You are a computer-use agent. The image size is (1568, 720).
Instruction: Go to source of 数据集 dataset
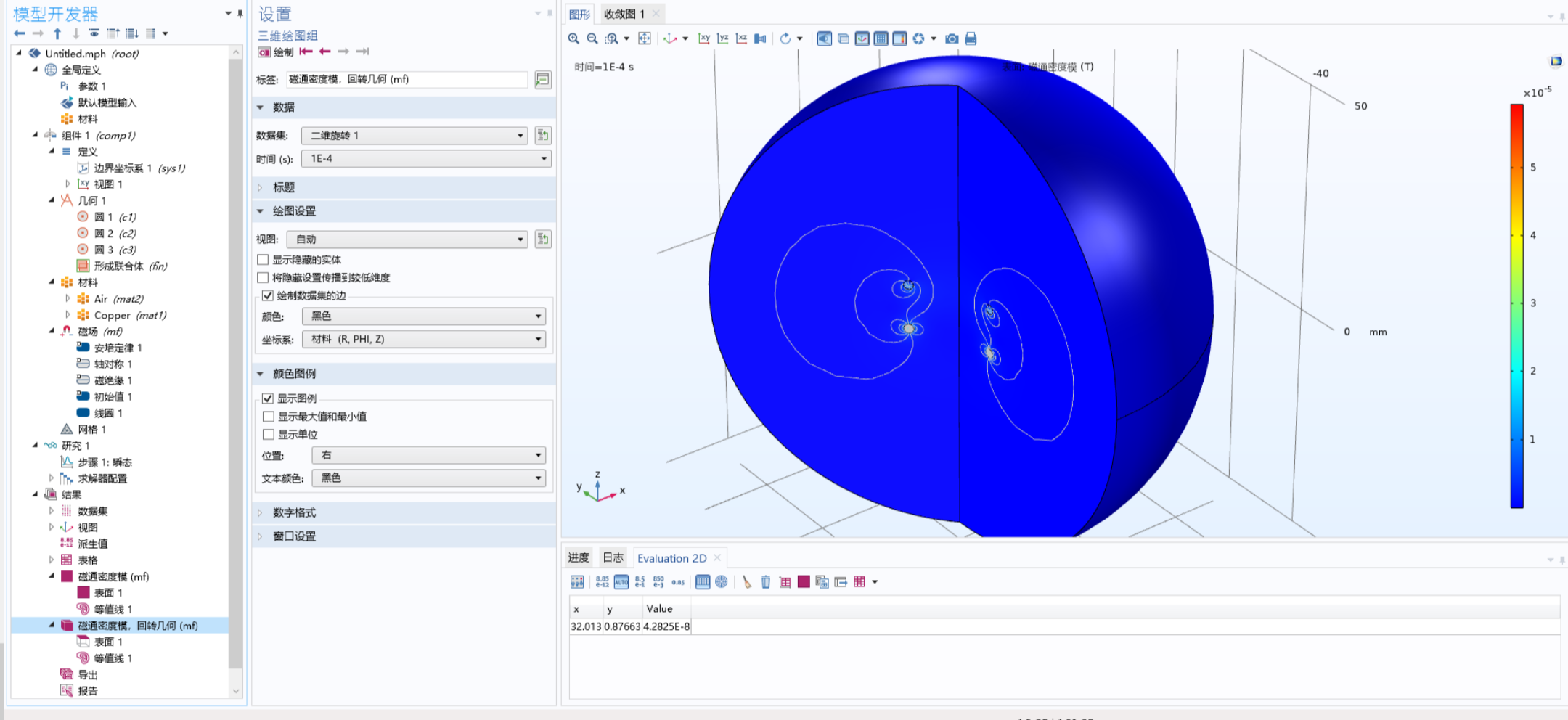click(x=542, y=135)
